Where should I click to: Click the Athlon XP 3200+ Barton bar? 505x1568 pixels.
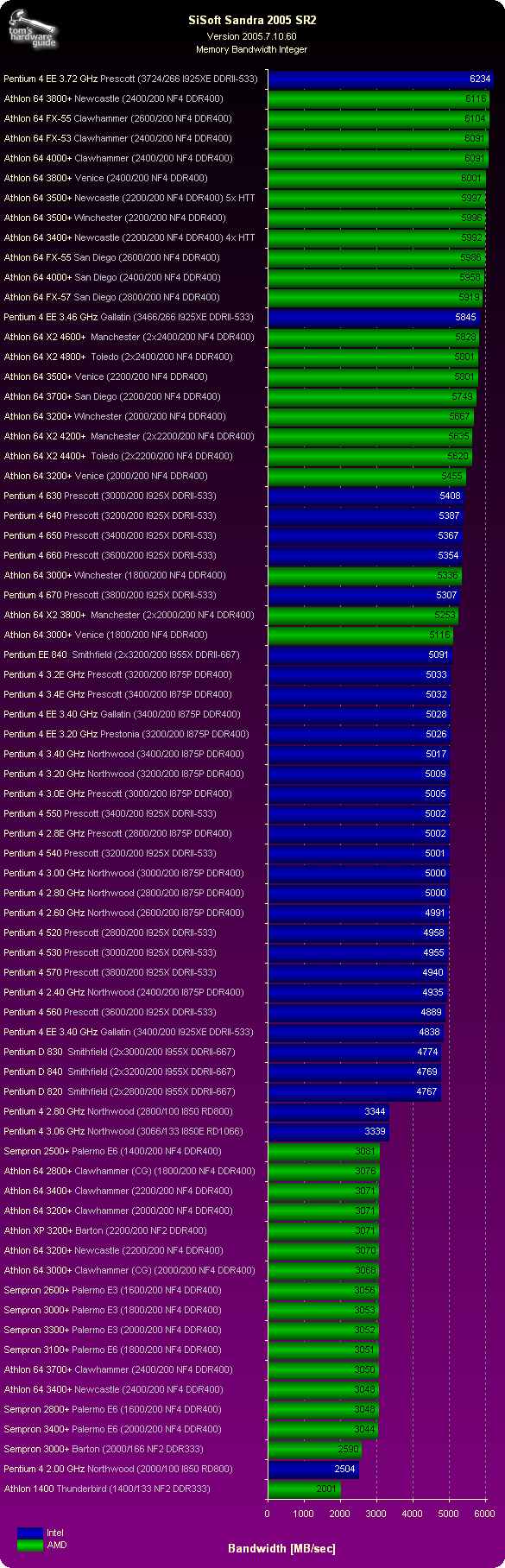[x=324, y=1230]
